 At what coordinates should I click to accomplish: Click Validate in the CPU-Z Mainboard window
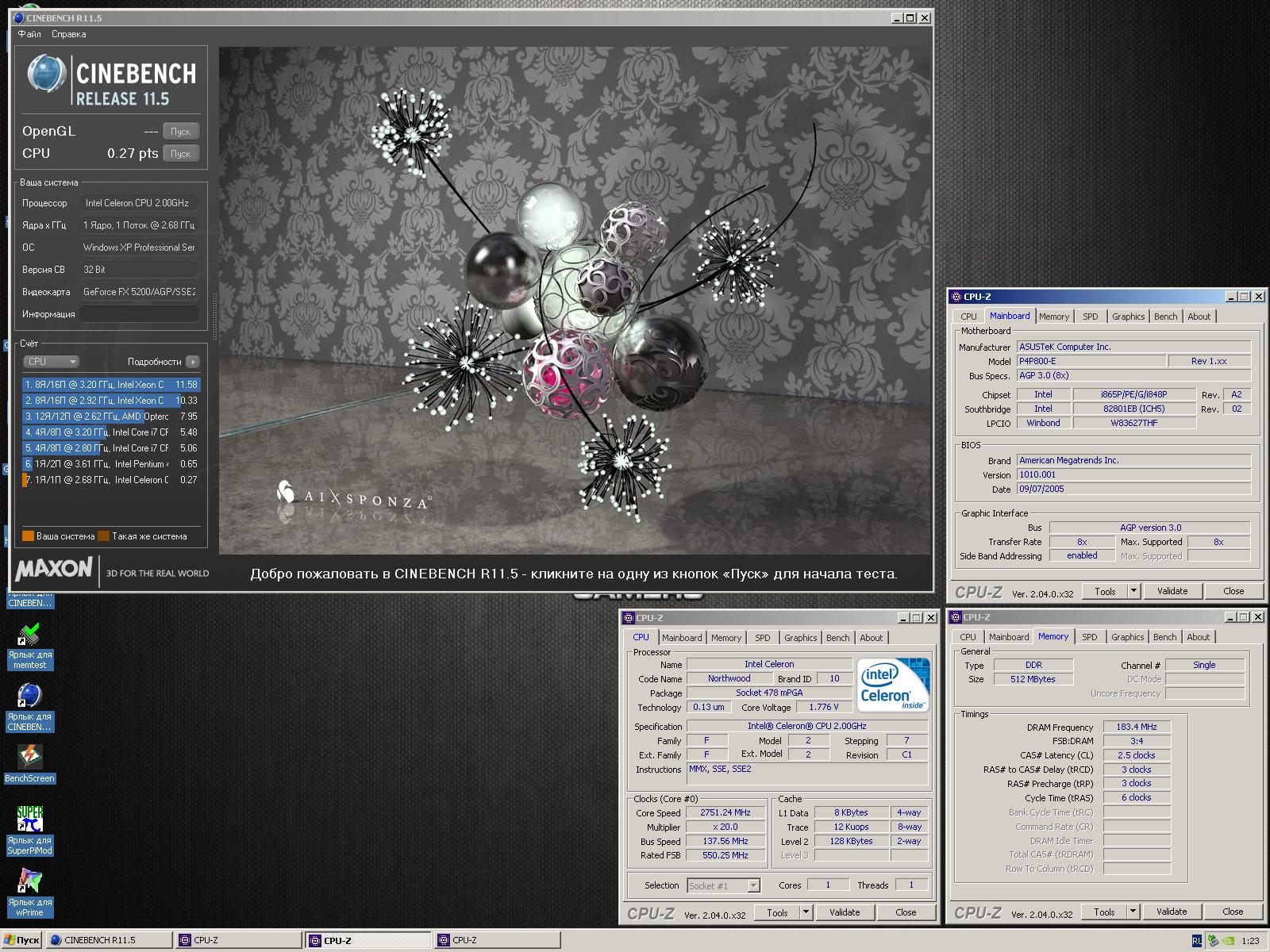tap(1172, 591)
